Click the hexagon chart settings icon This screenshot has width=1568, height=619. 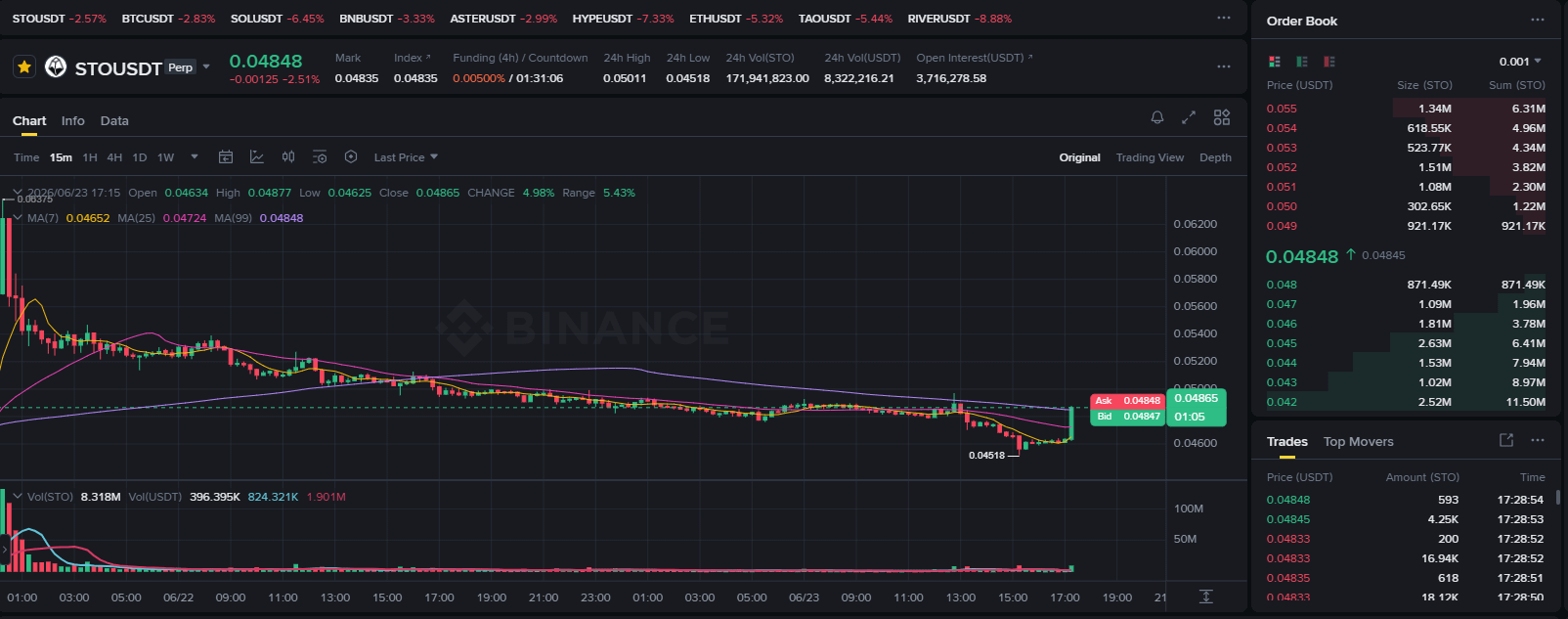tap(351, 156)
